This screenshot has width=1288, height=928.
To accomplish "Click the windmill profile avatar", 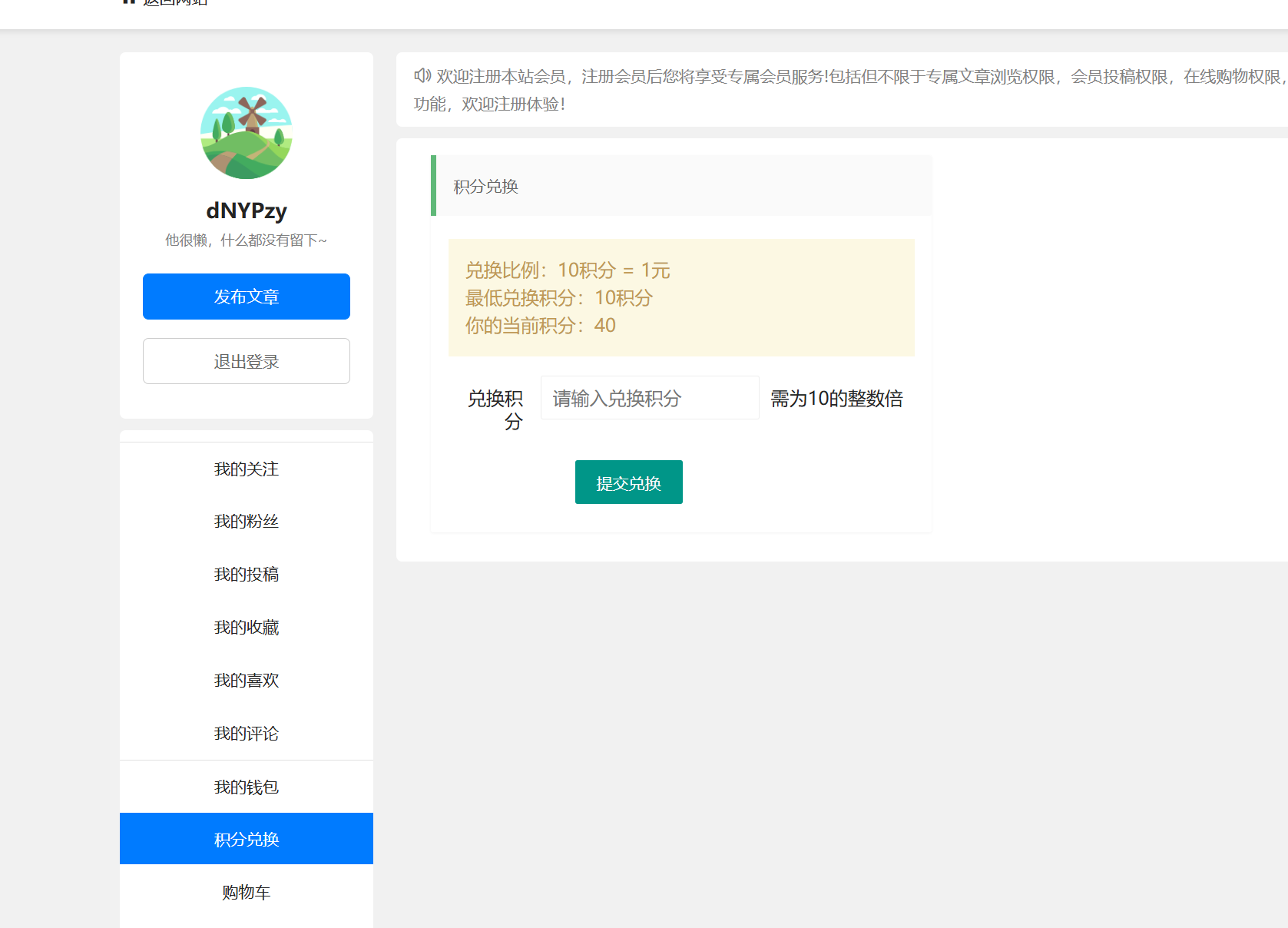I will click(246, 133).
